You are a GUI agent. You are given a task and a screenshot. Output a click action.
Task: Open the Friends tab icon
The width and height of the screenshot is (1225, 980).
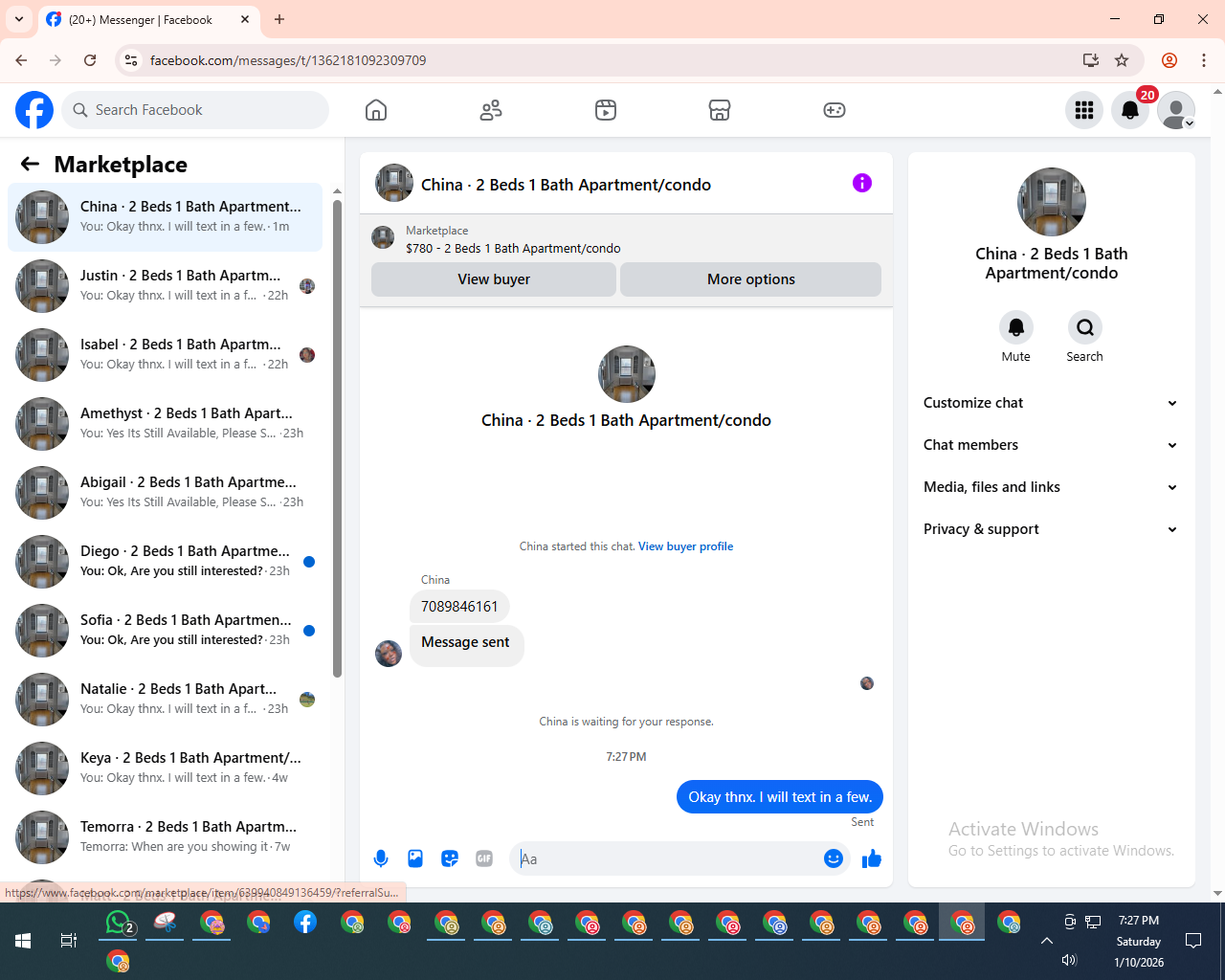tap(491, 110)
